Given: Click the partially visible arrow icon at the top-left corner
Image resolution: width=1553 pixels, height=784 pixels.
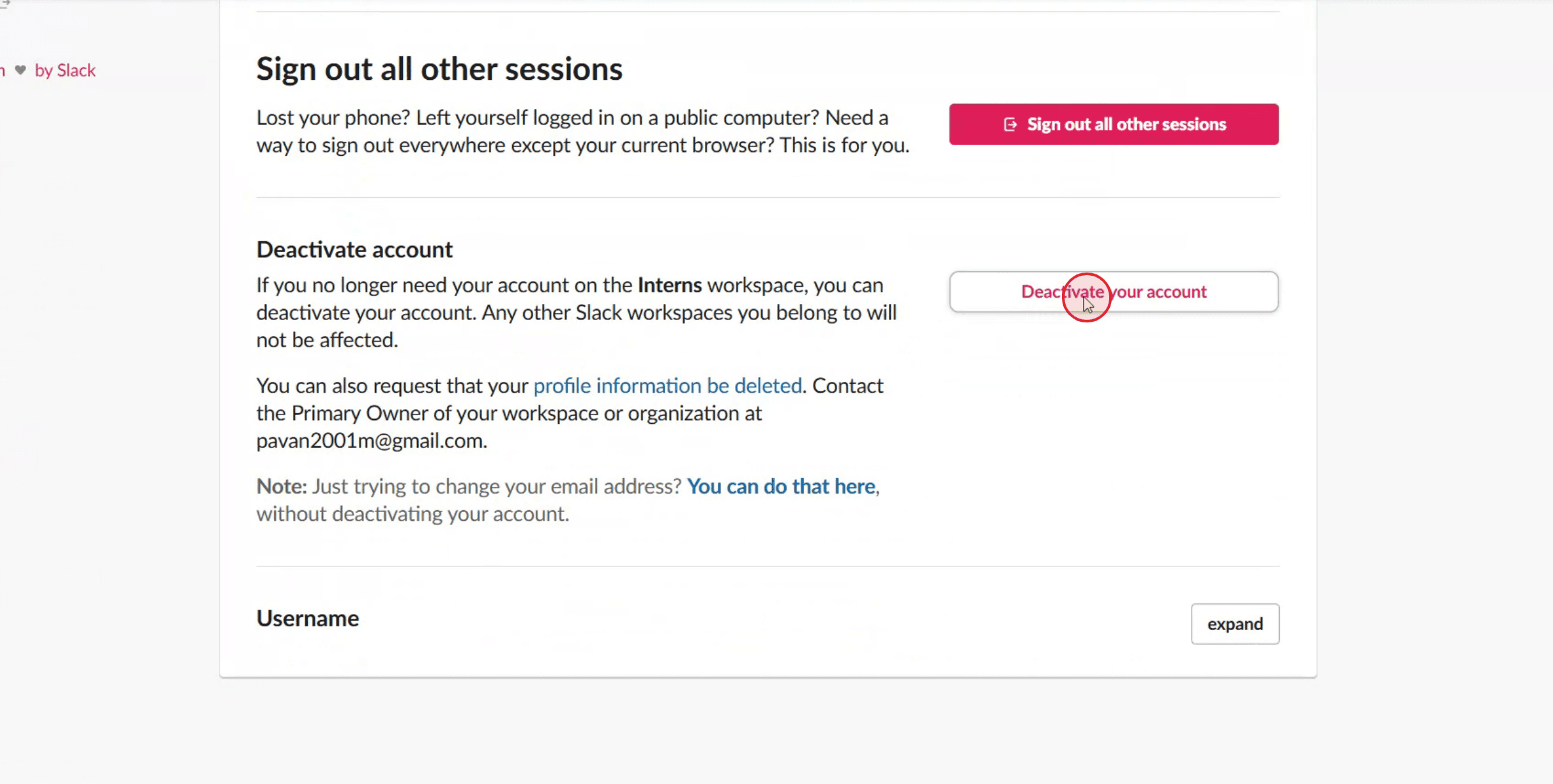Looking at the screenshot, I should click(x=5, y=3).
